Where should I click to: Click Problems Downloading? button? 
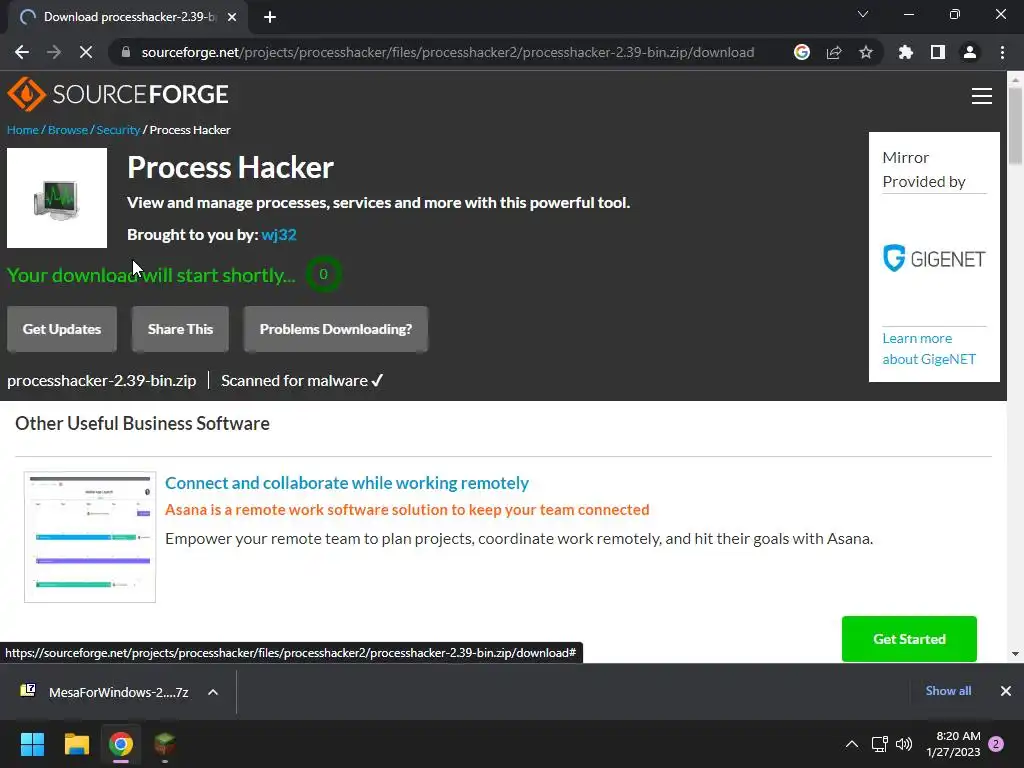336,329
